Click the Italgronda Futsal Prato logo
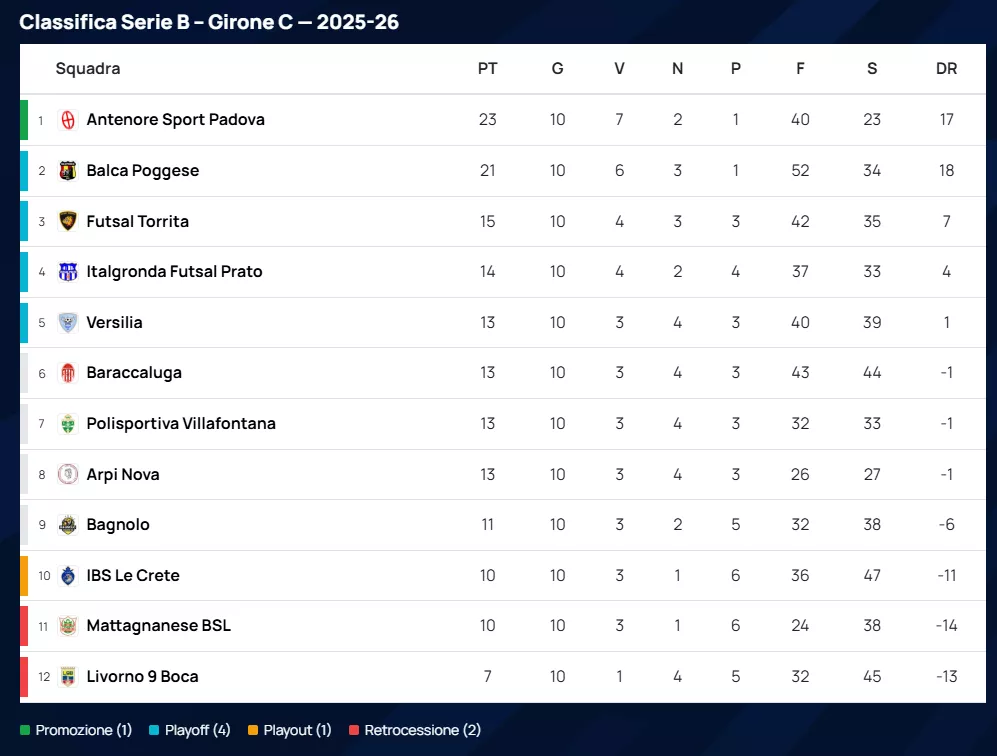This screenshot has width=997, height=756. tap(68, 272)
